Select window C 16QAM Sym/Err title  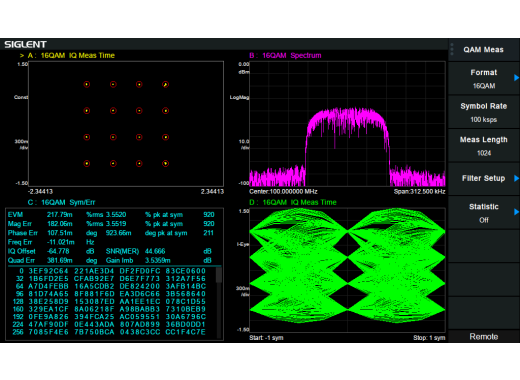coord(62,202)
